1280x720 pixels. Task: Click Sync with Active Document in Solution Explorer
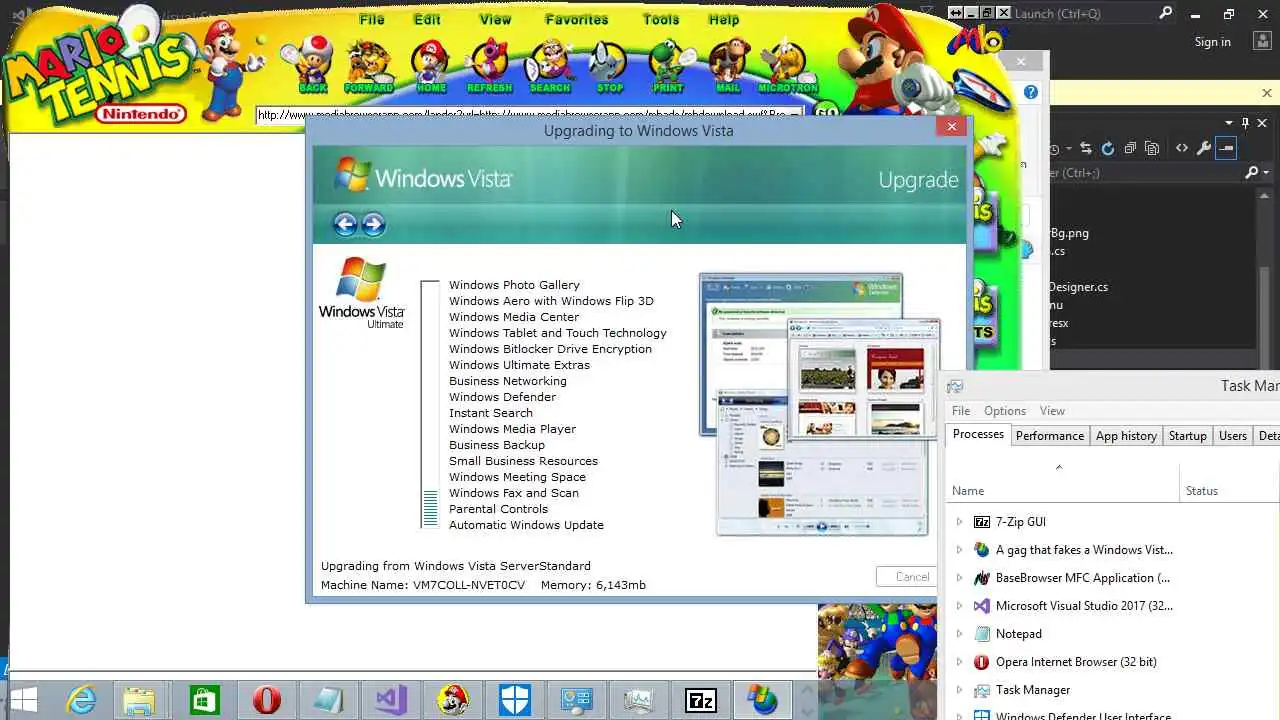point(1086,148)
